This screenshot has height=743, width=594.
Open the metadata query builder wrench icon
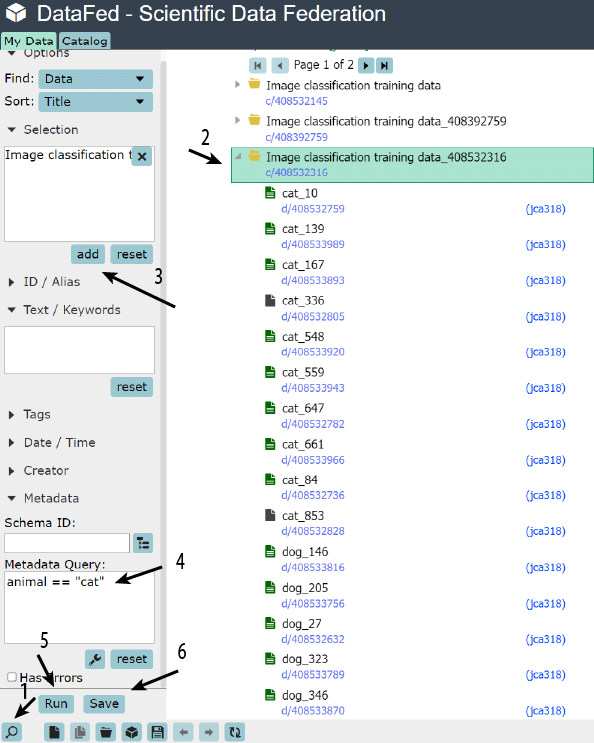point(95,659)
